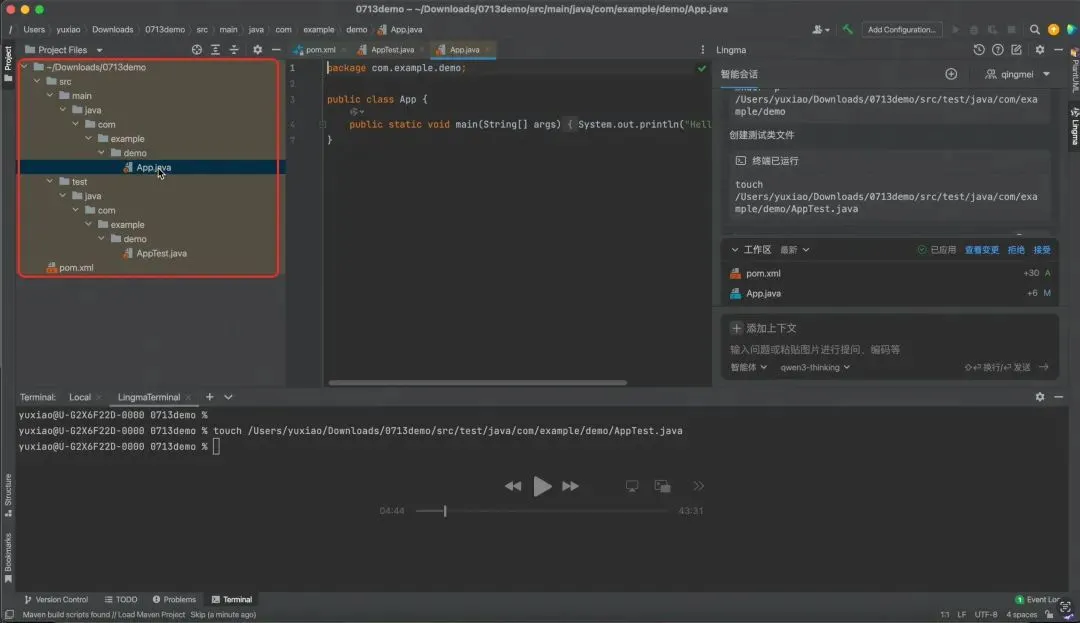Screen dimensions: 1080x623
Task: Select the LingmaTerminal tab
Action: pyautogui.click(x=149, y=397)
